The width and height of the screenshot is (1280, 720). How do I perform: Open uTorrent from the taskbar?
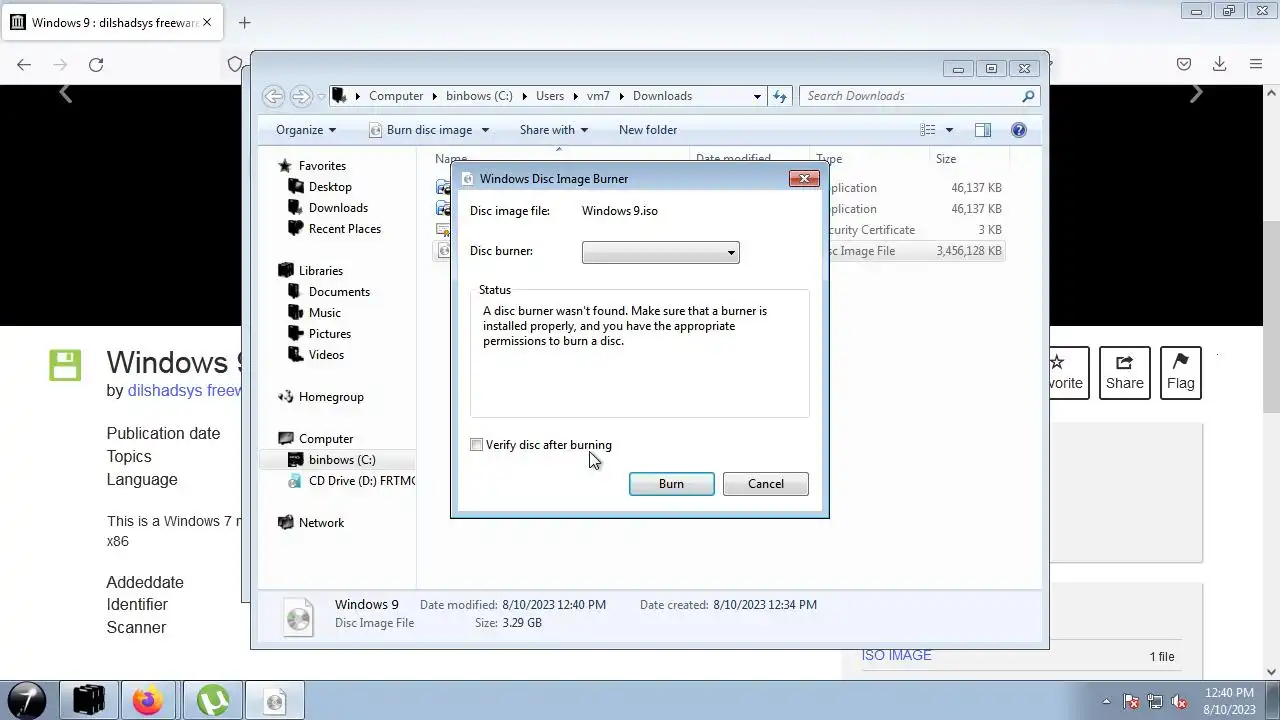point(213,701)
